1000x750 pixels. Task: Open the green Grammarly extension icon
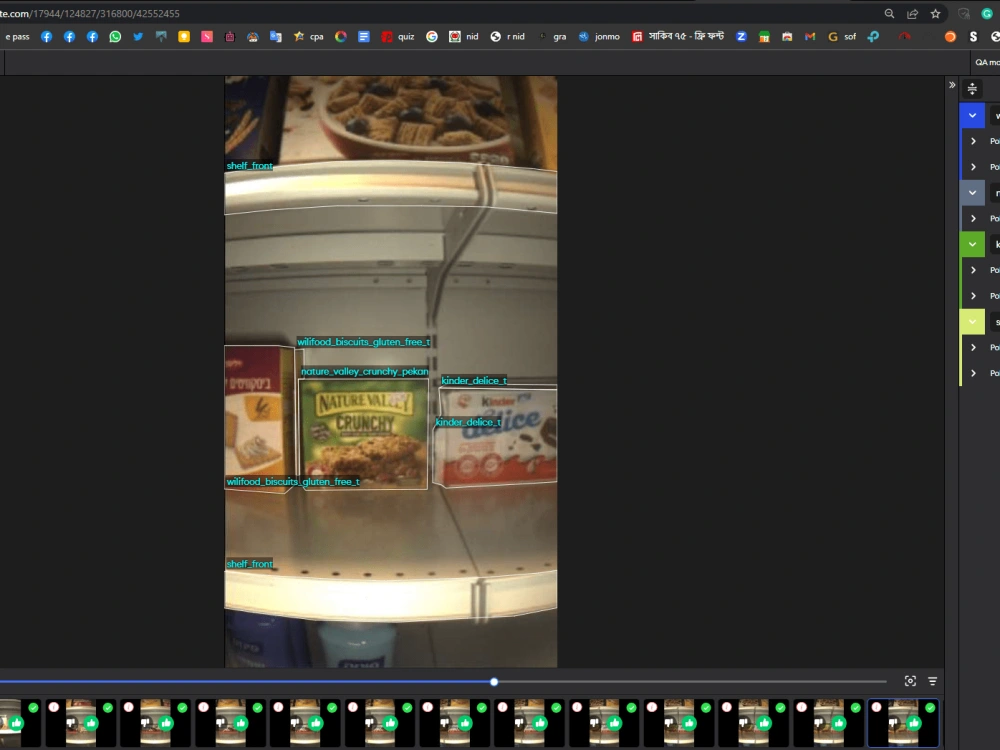987,13
